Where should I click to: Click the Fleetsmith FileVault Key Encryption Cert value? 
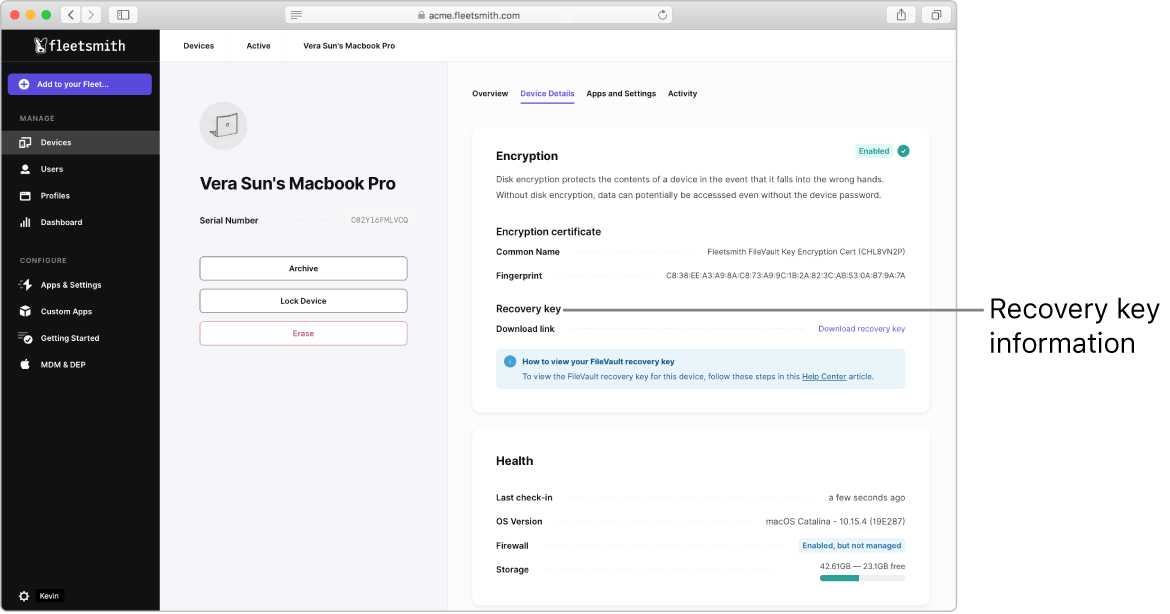point(806,252)
